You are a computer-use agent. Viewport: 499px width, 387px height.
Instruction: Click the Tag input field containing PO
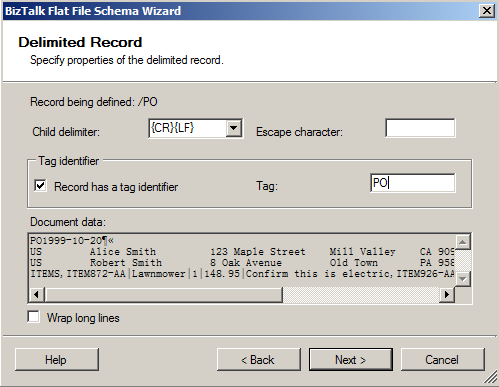point(412,183)
